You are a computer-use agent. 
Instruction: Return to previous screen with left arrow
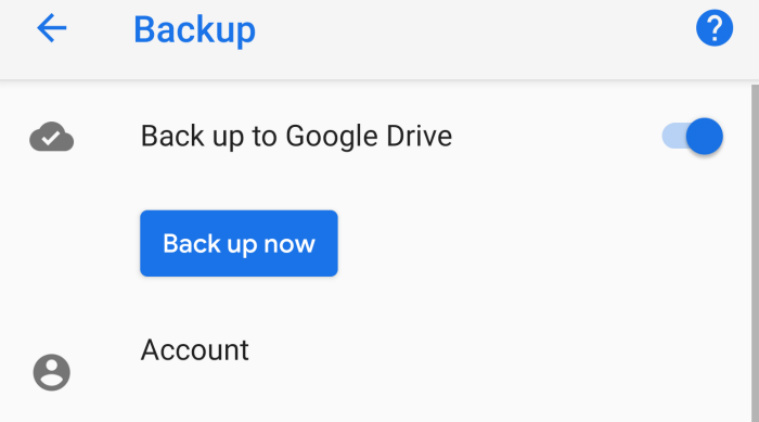51,29
